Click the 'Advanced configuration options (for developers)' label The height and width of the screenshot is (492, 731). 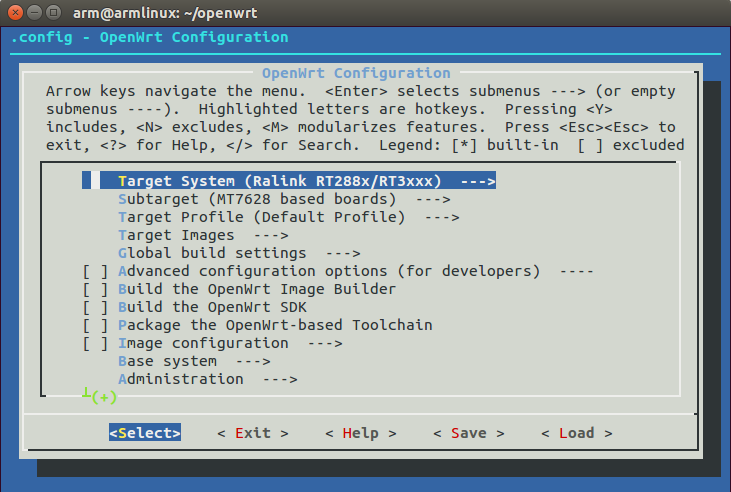pos(329,271)
